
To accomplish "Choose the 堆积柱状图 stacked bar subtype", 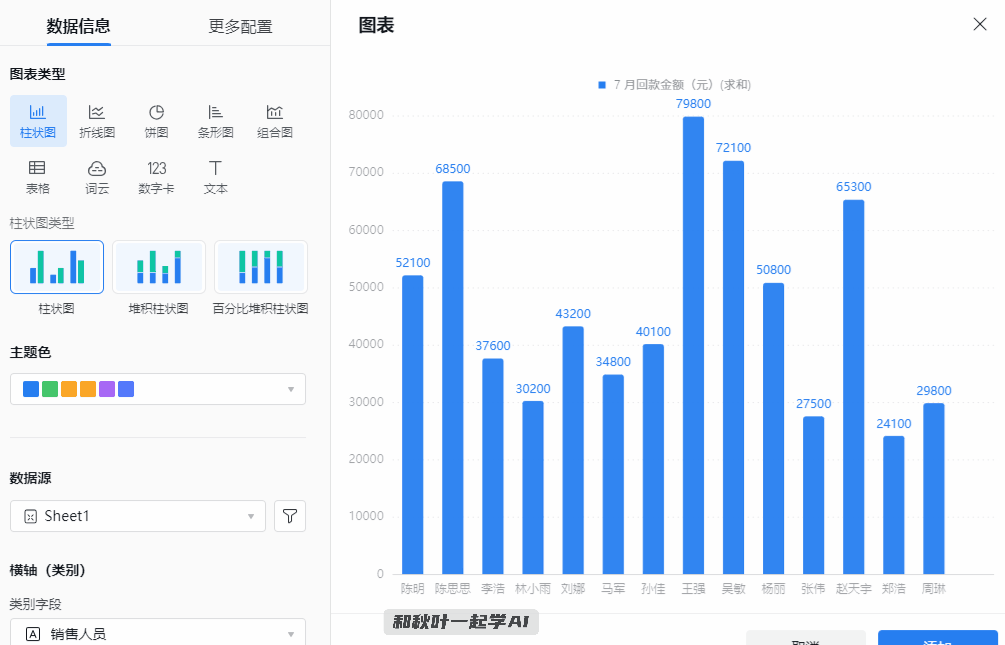I will click(x=159, y=267).
